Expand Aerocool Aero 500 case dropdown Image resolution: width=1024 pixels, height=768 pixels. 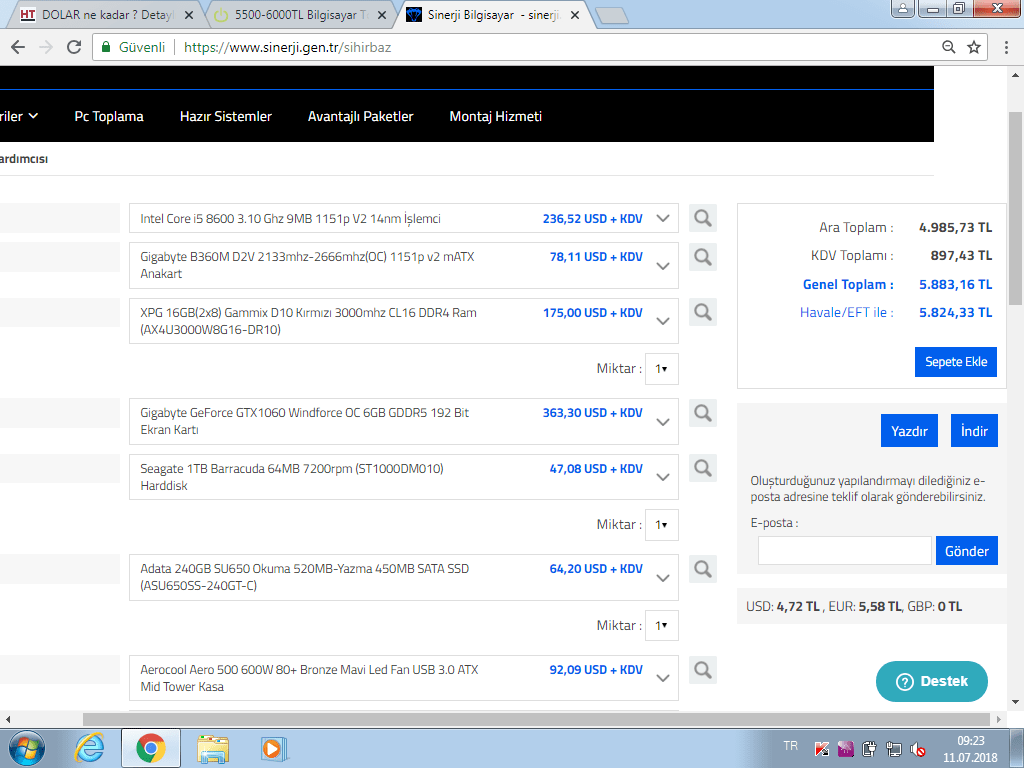[x=662, y=679]
